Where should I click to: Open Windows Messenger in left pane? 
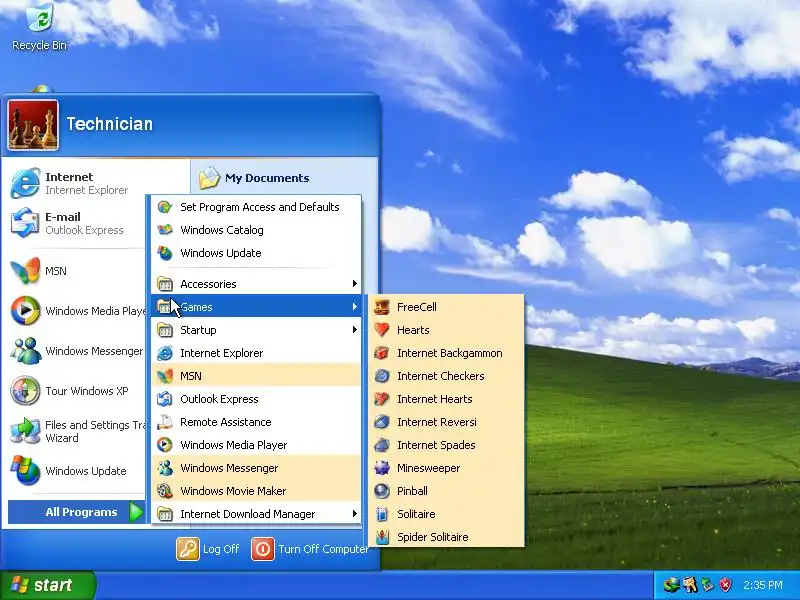click(78, 351)
